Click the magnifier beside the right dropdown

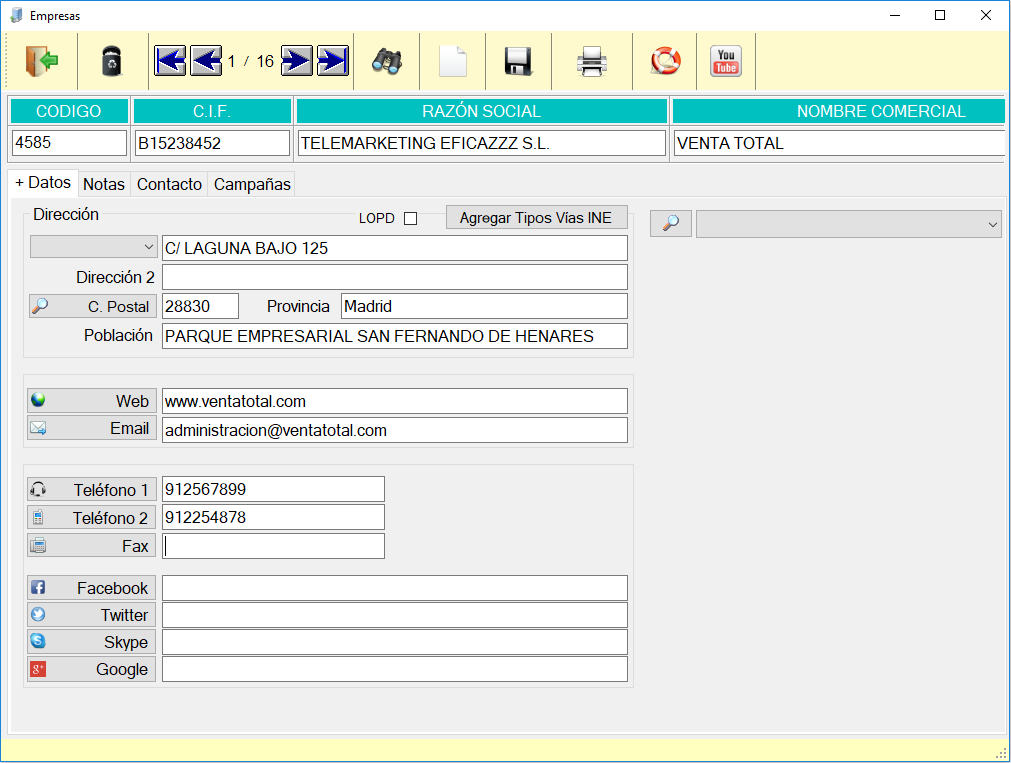671,224
